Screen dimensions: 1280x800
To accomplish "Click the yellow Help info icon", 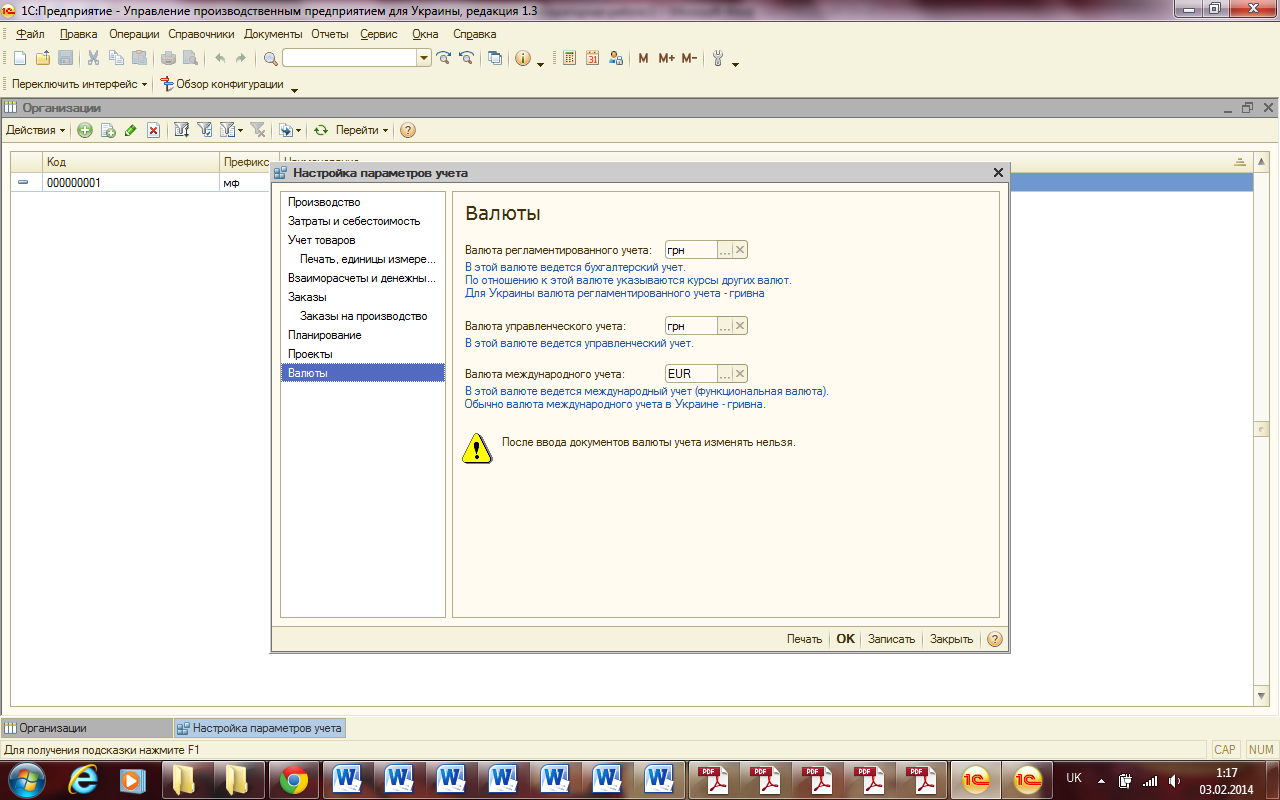I will click(x=523, y=58).
